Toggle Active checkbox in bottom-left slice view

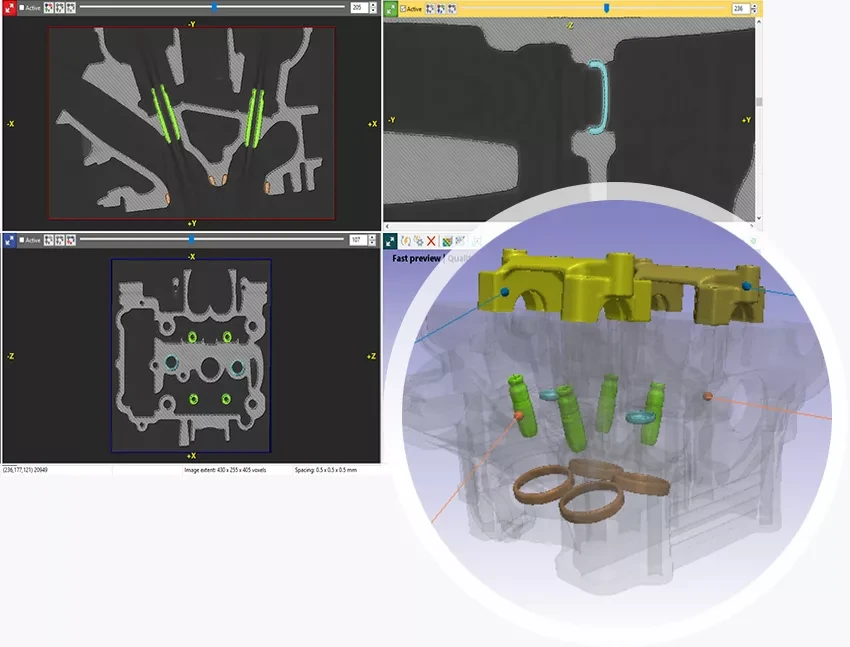point(22,240)
